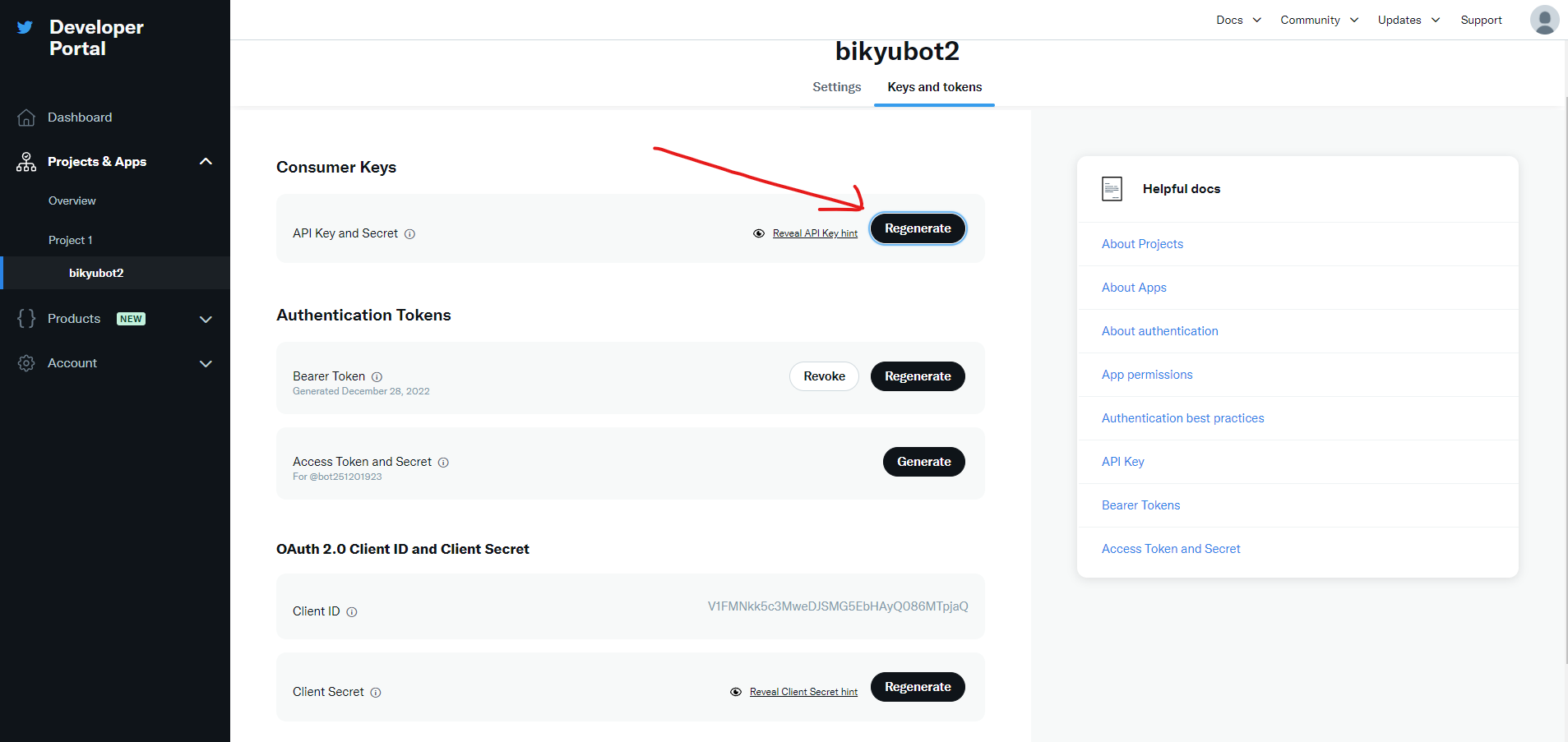Toggle the eye icon for Client Secret hint

click(x=736, y=692)
